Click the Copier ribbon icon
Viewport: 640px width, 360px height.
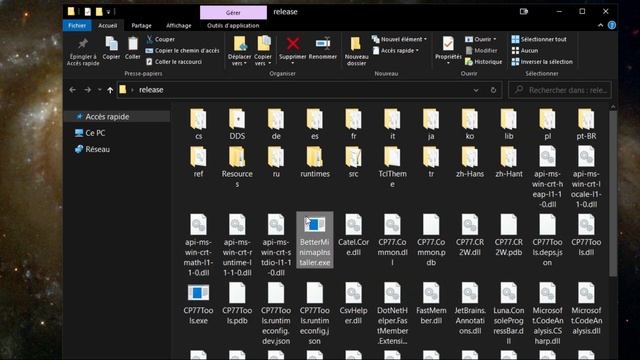[x=111, y=48]
